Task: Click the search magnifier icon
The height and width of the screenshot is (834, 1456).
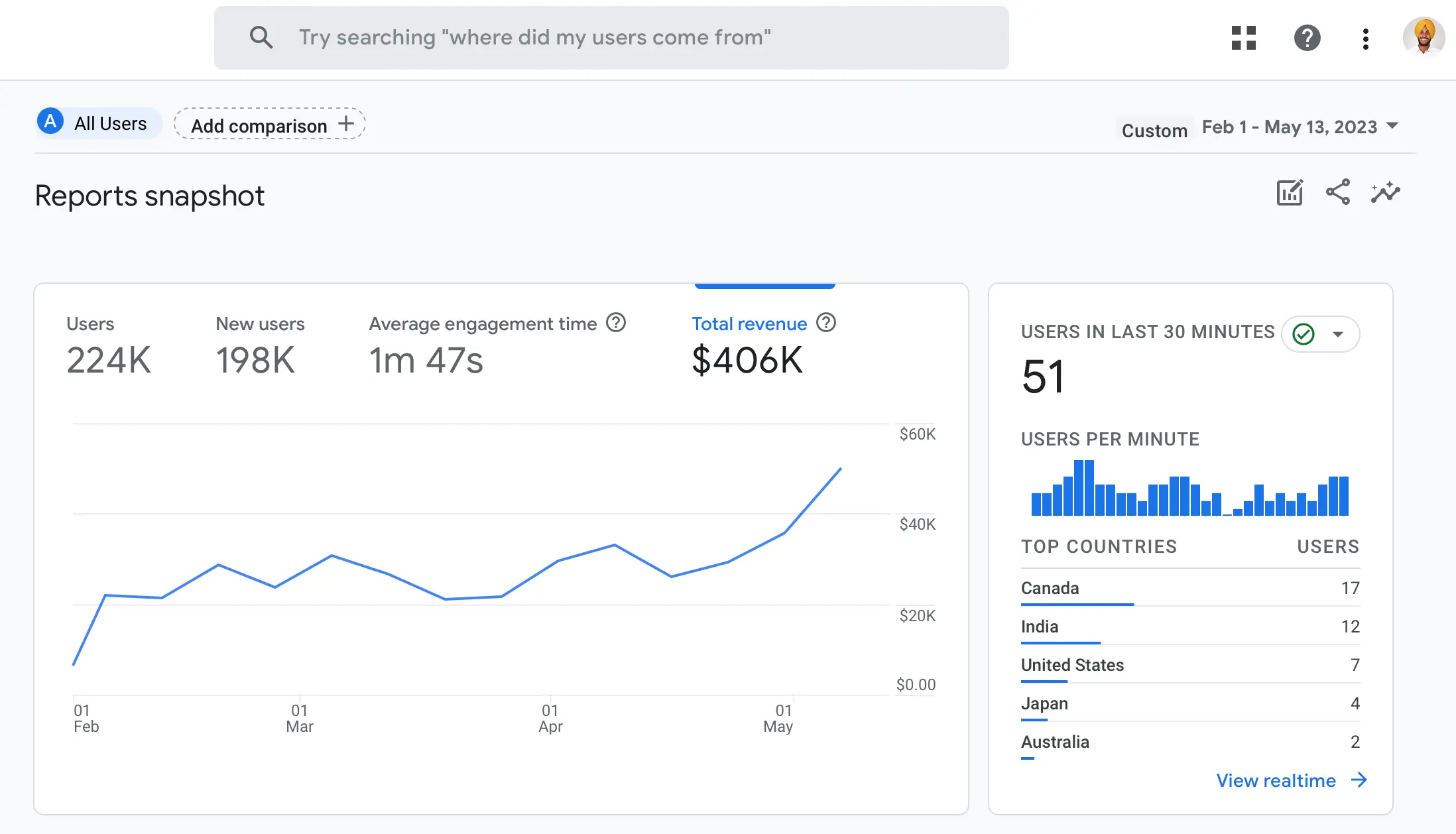Action: pos(261,37)
